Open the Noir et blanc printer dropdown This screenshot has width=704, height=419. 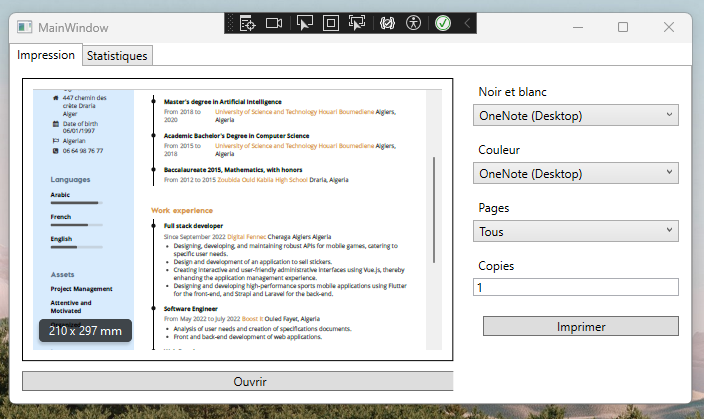(x=575, y=115)
